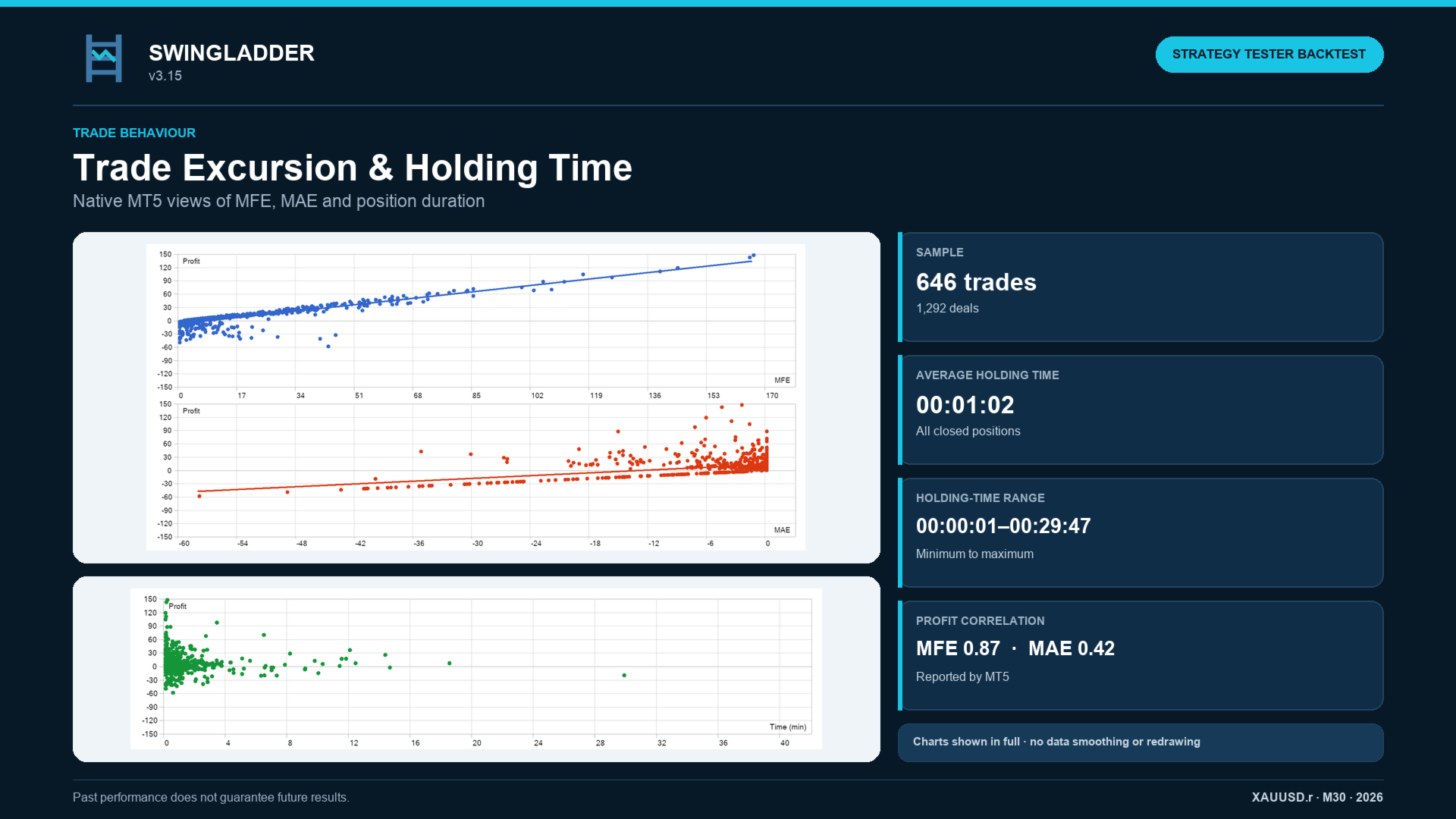
Task: Click the SwingLadder ladder logo icon
Action: (104, 58)
